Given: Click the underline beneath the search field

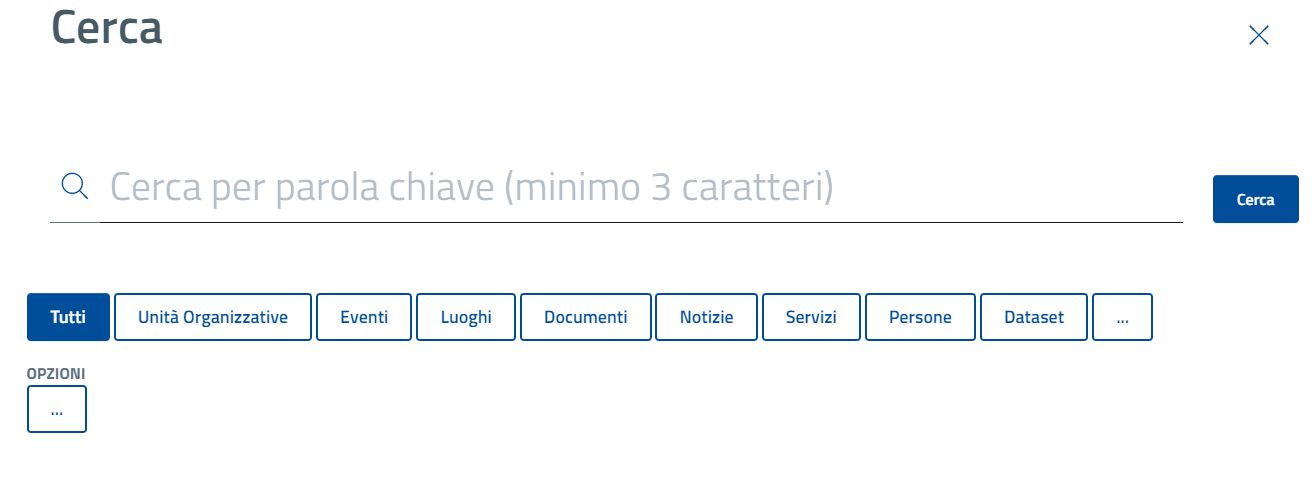Looking at the screenshot, I should pos(640,222).
